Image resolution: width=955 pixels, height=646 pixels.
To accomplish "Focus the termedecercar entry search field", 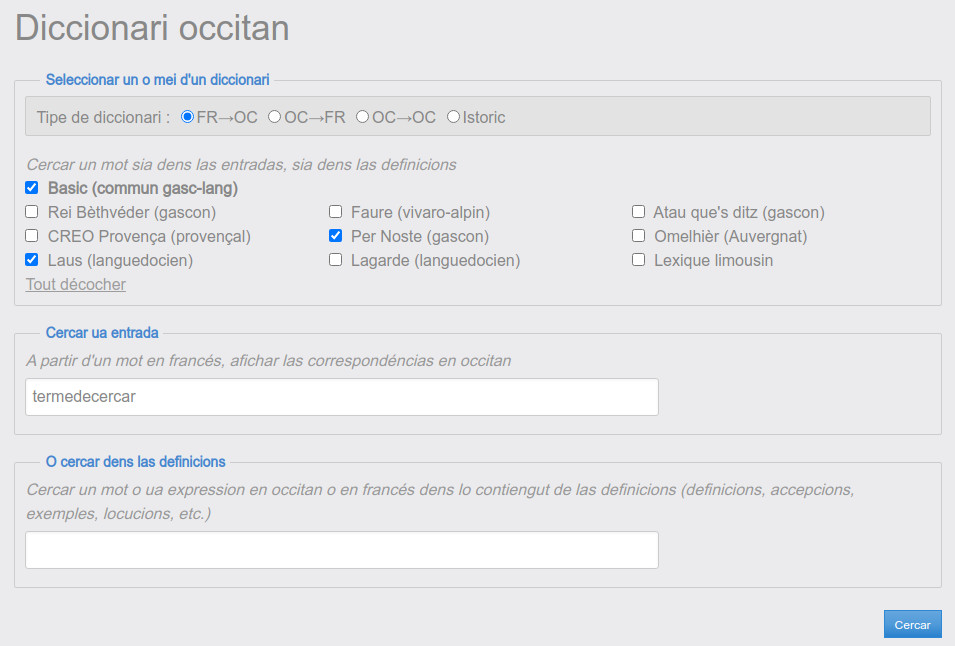I will point(342,397).
